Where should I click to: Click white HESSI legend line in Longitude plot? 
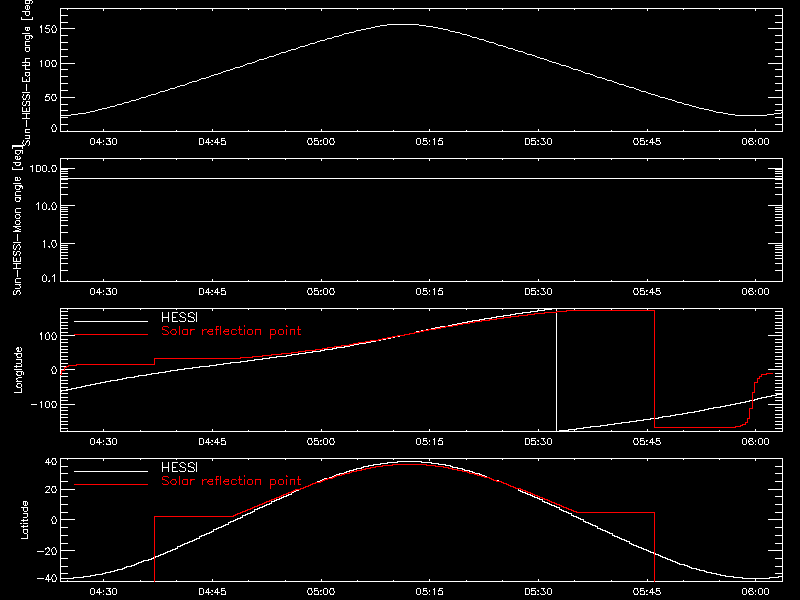point(111,321)
